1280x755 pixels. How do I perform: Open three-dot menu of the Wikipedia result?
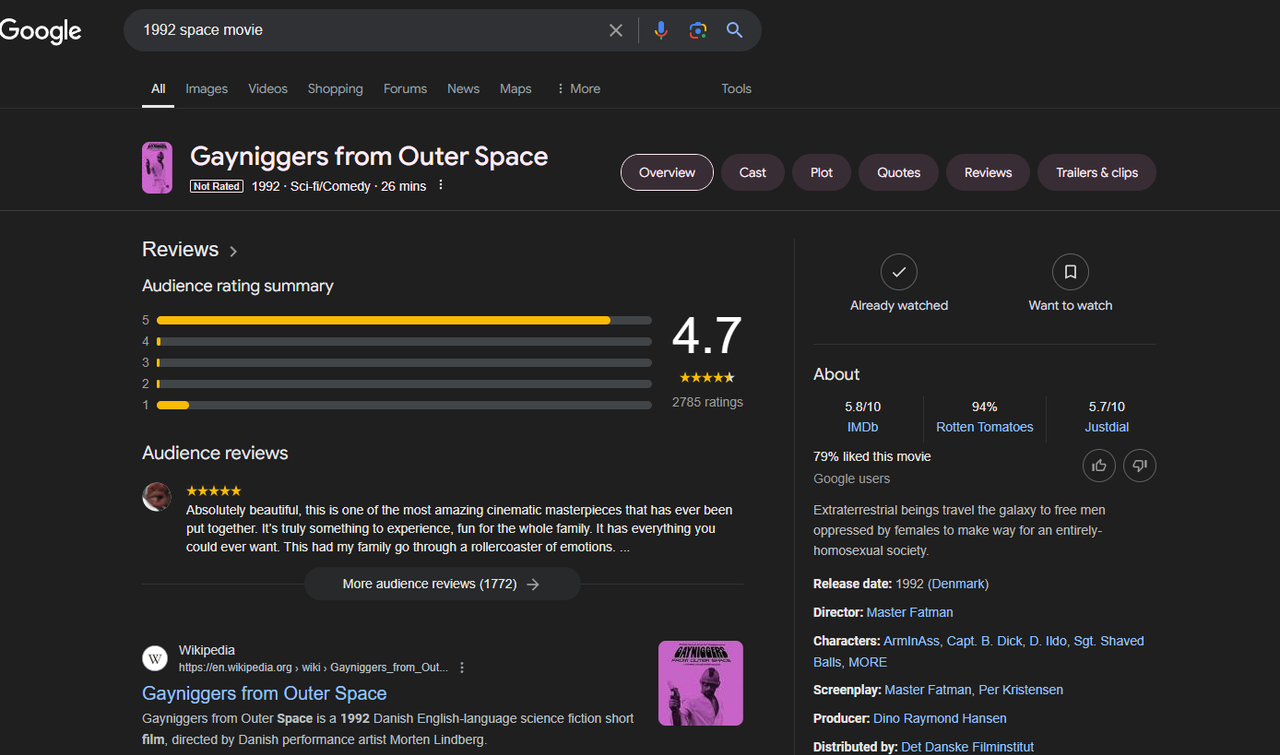[x=462, y=667]
